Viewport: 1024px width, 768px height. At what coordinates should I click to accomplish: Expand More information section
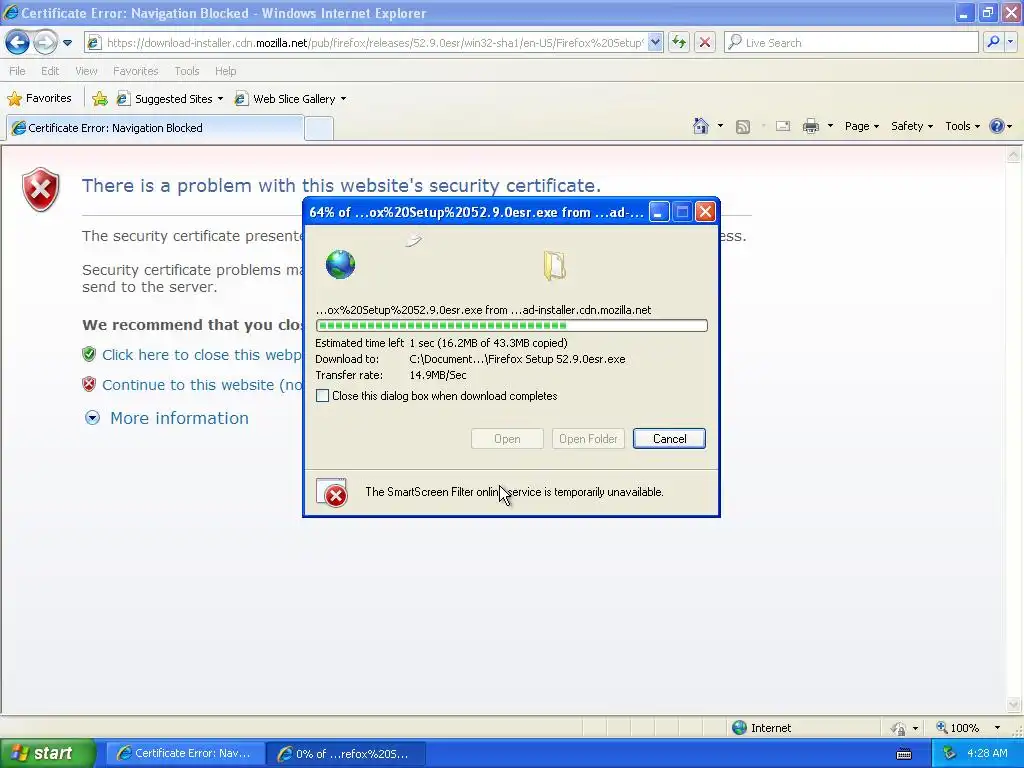[179, 418]
